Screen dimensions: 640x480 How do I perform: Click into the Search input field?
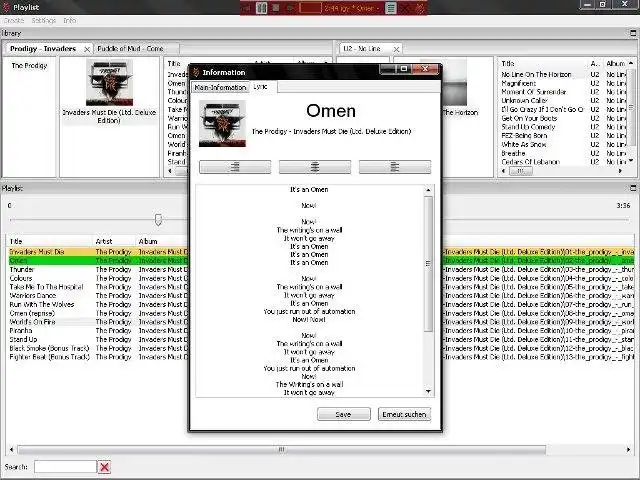coord(65,467)
